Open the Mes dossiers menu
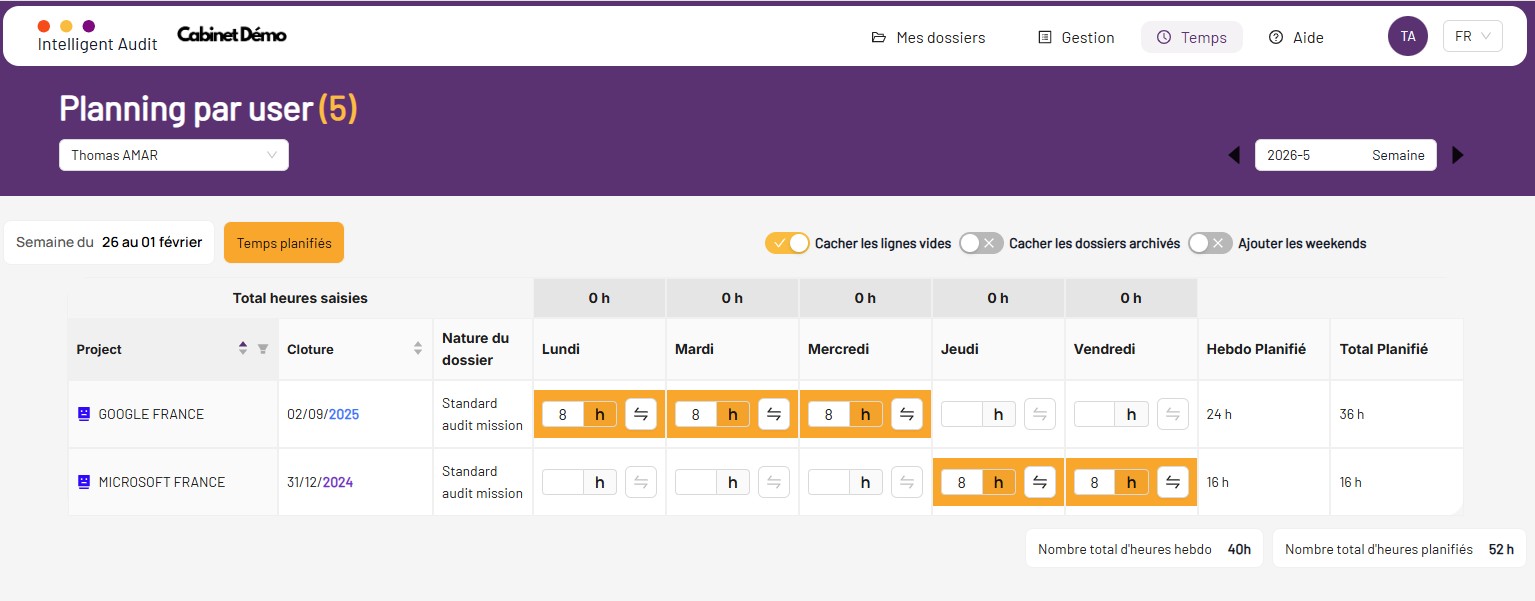1535x601 pixels. [928, 37]
